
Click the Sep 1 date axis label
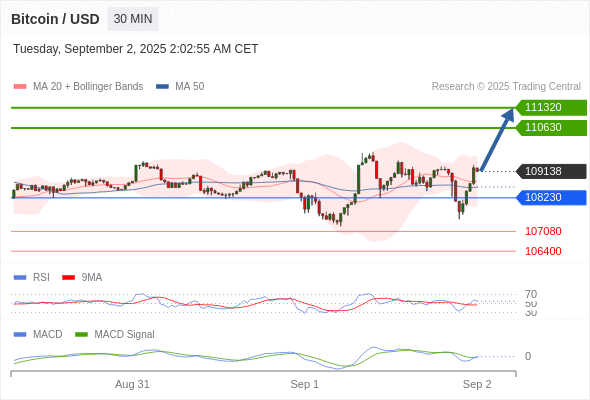point(304,384)
